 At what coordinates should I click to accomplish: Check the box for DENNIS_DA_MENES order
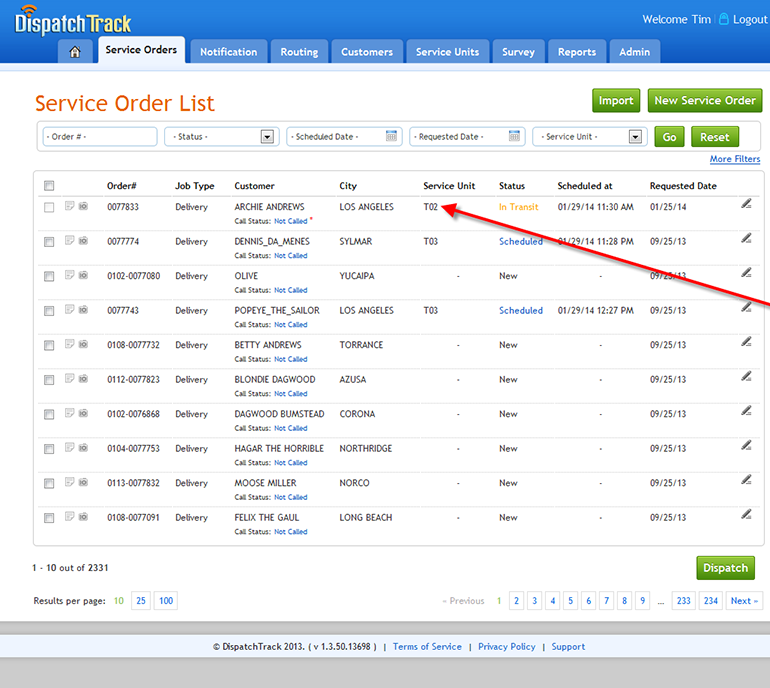49,242
